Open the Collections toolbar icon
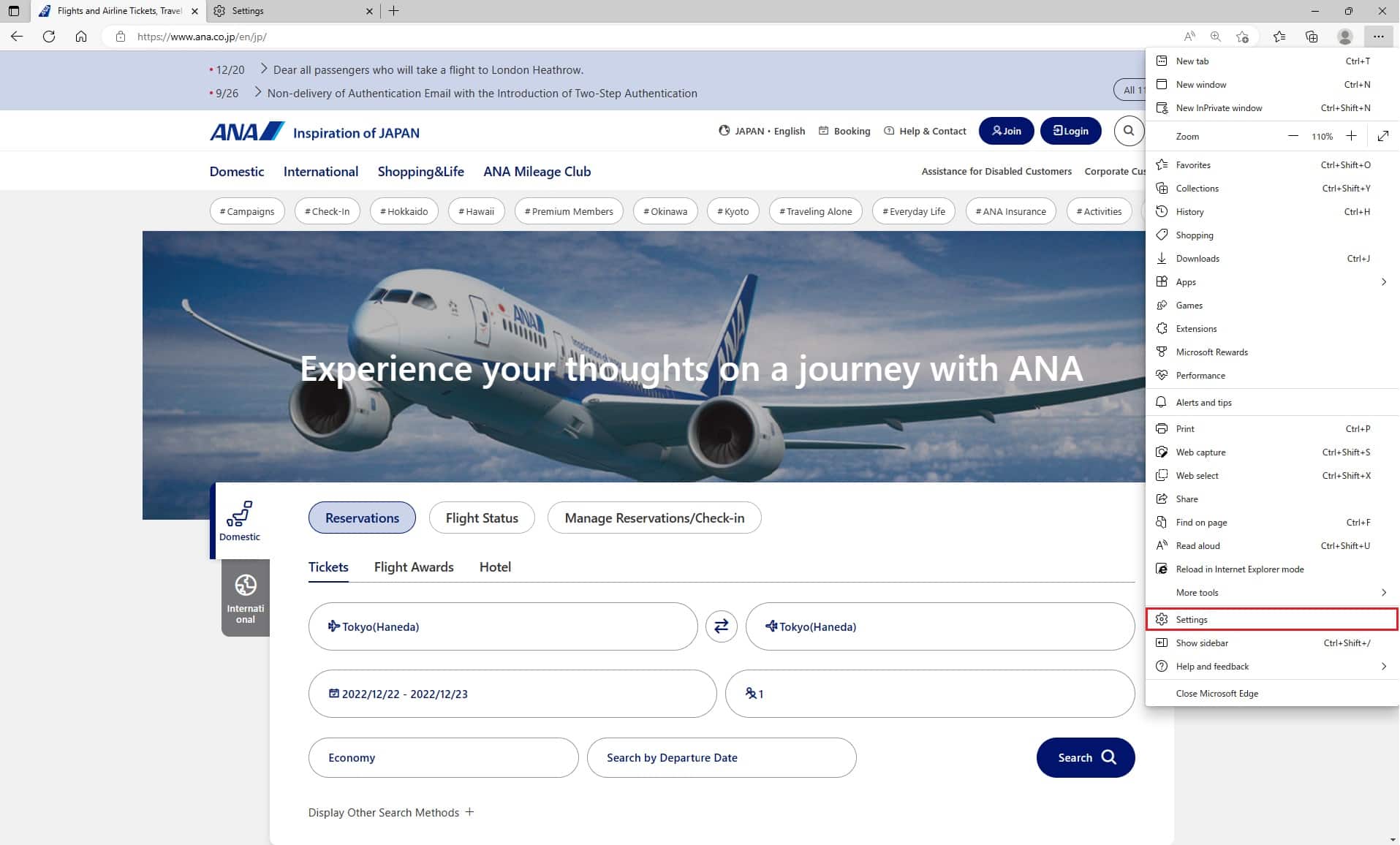This screenshot has width=1400, height=845. (1312, 37)
